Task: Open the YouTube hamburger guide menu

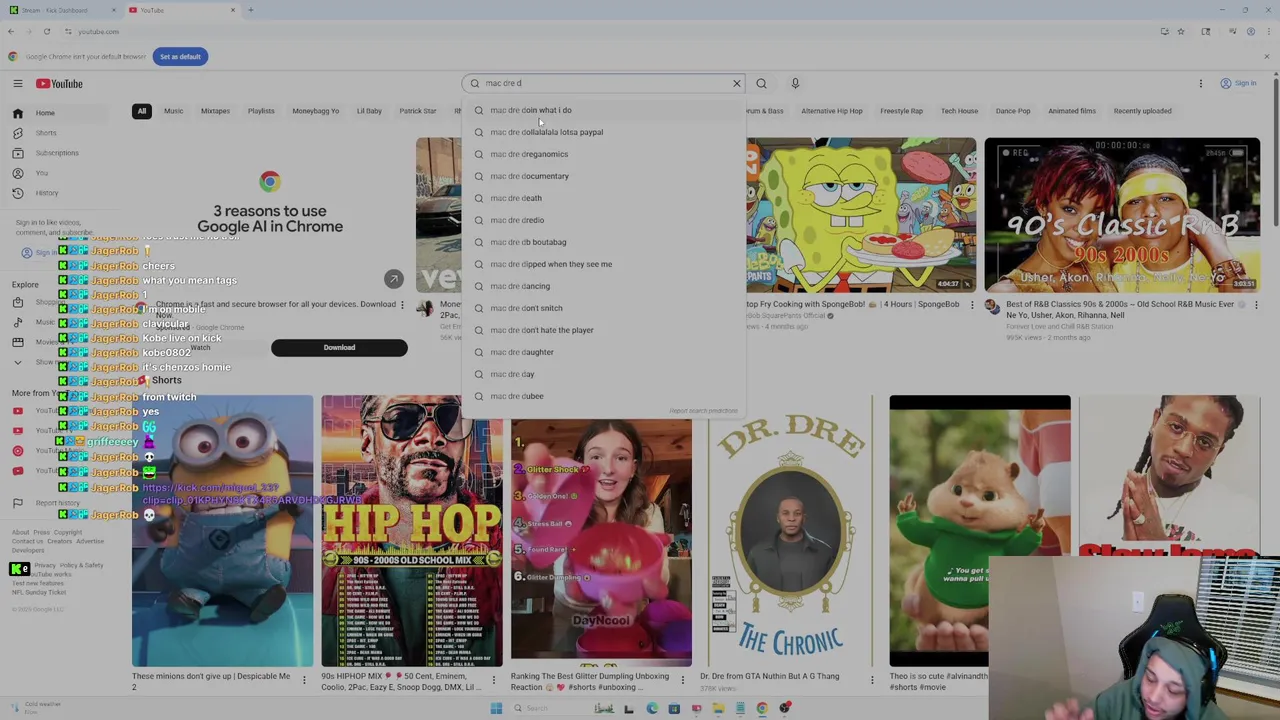Action: (17, 84)
